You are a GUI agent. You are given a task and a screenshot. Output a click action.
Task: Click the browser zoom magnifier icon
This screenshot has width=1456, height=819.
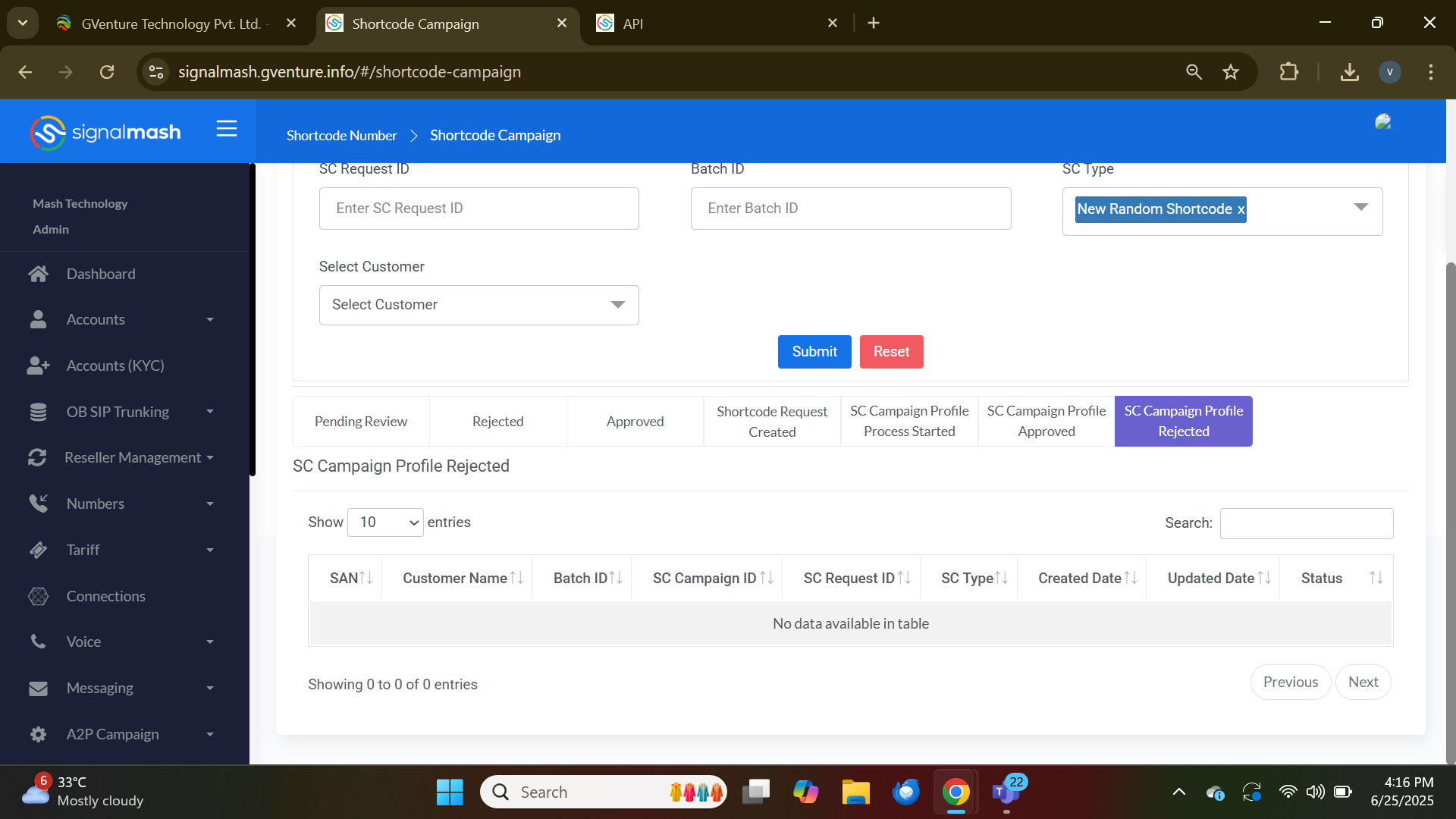point(1194,72)
